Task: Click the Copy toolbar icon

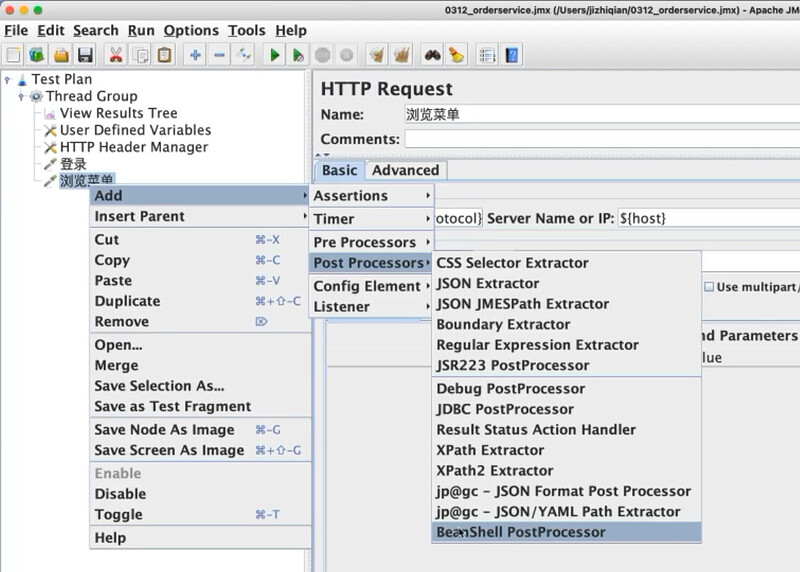Action: click(140, 55)
